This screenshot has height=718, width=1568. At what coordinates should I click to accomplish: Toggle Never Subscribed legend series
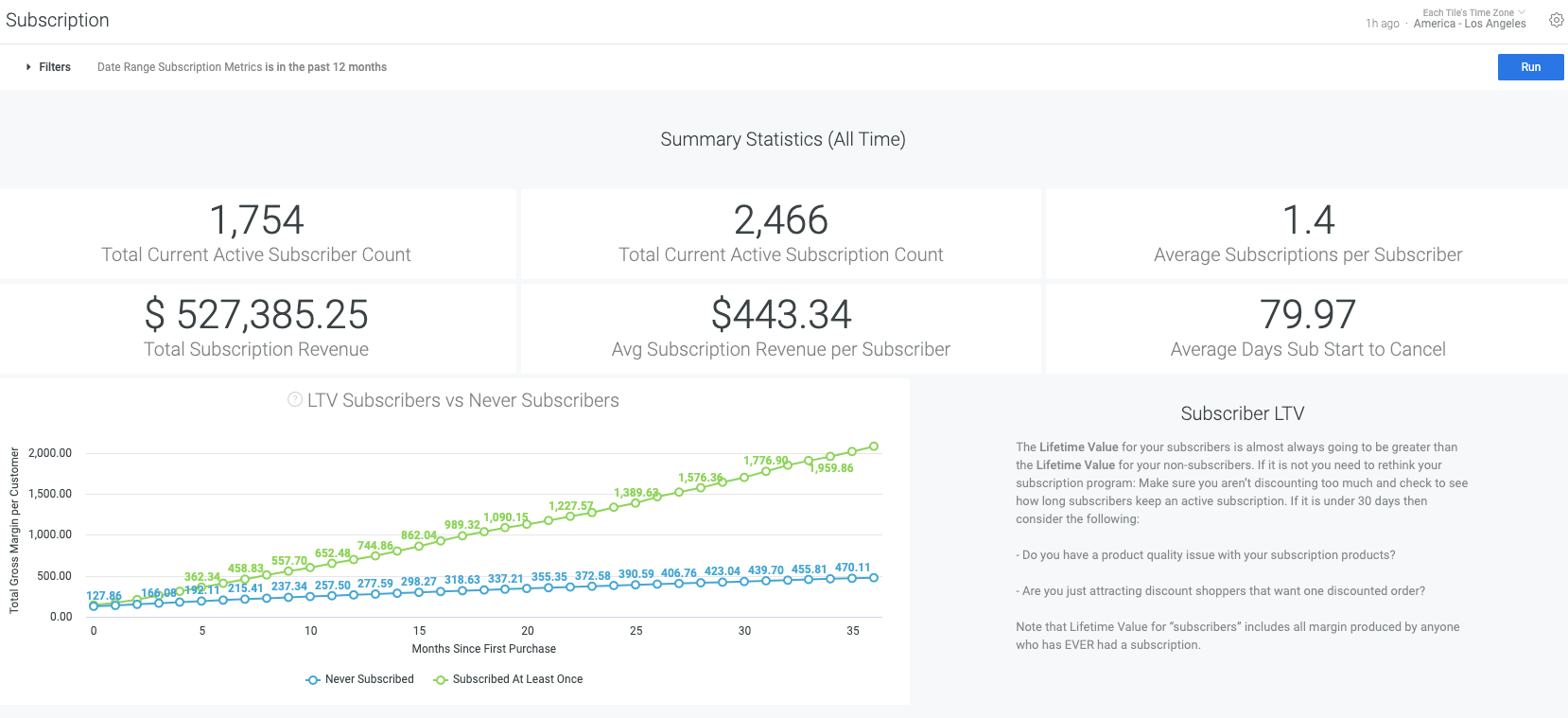tap(360, 679)
